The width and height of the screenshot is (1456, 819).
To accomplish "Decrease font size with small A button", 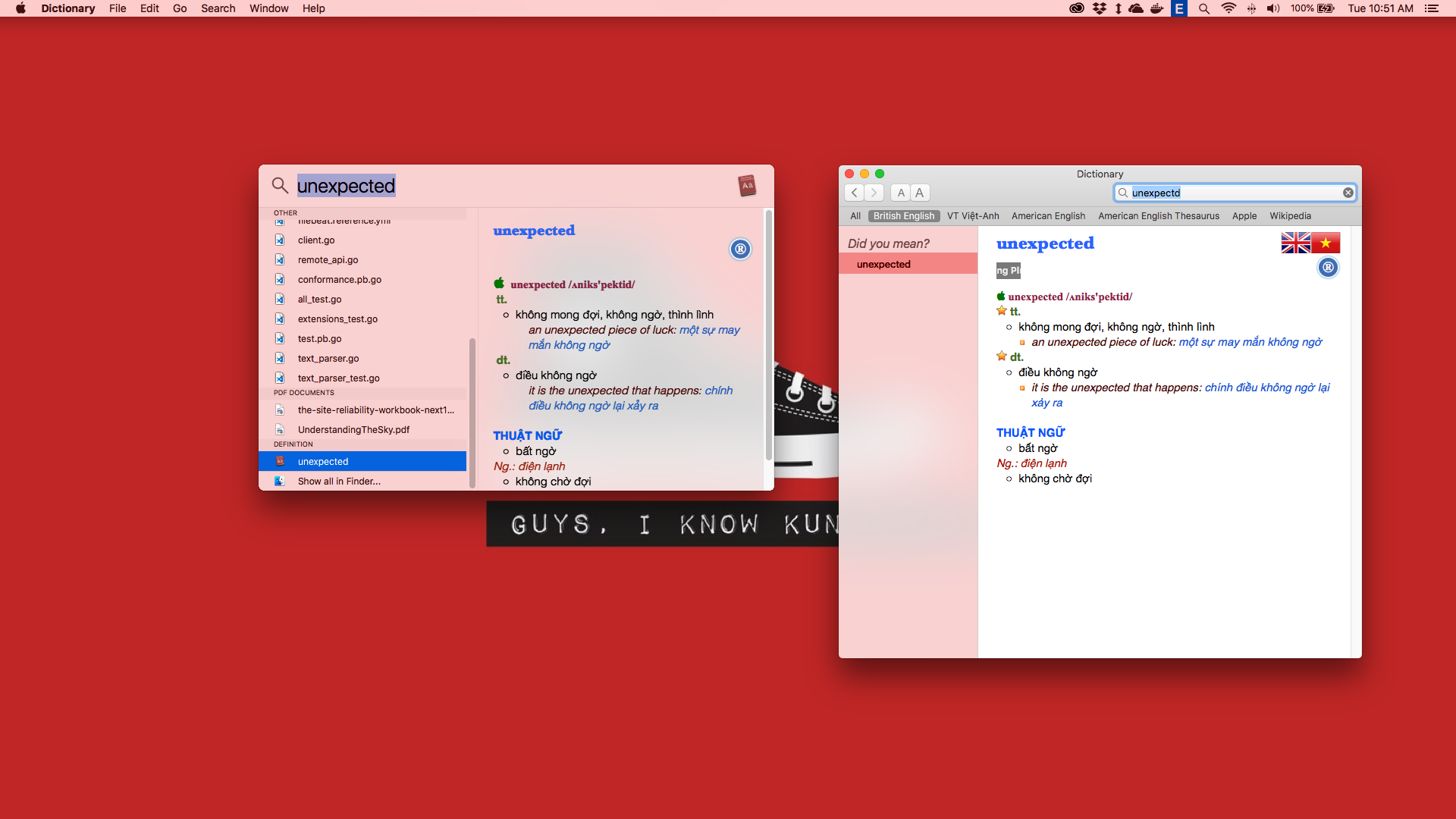I will coord(901,193).
